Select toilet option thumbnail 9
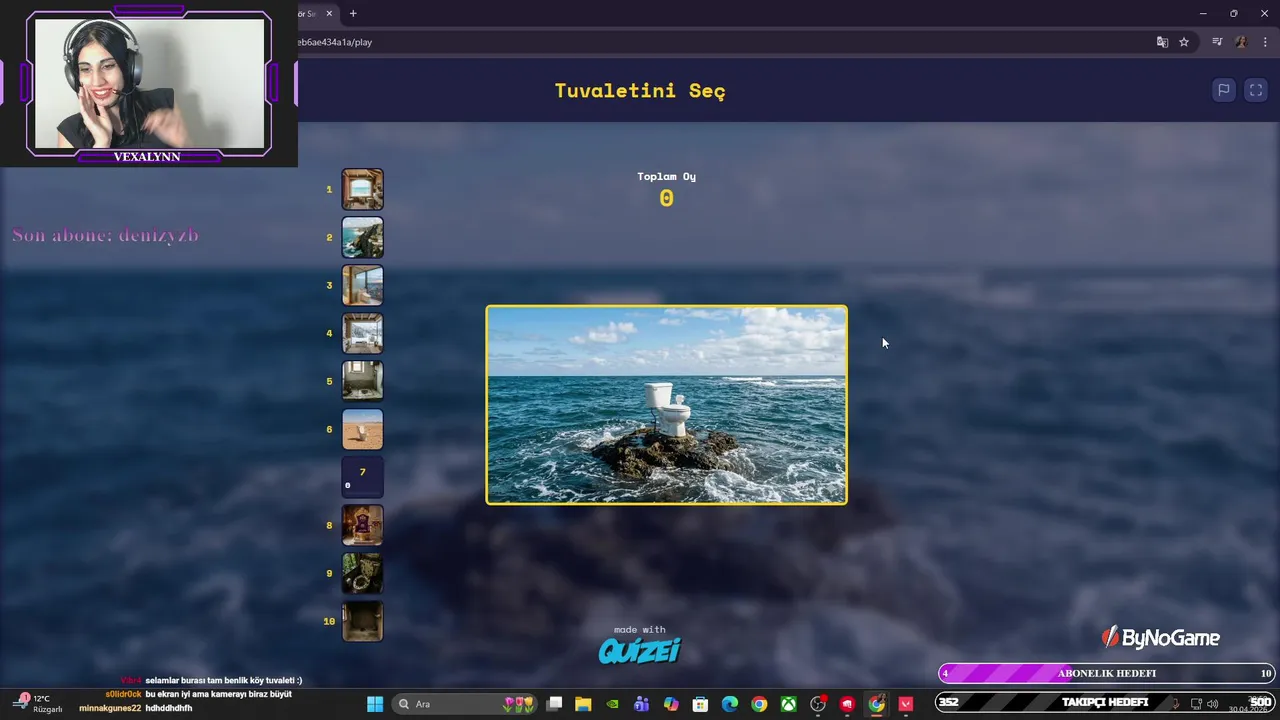 (362, 573)
